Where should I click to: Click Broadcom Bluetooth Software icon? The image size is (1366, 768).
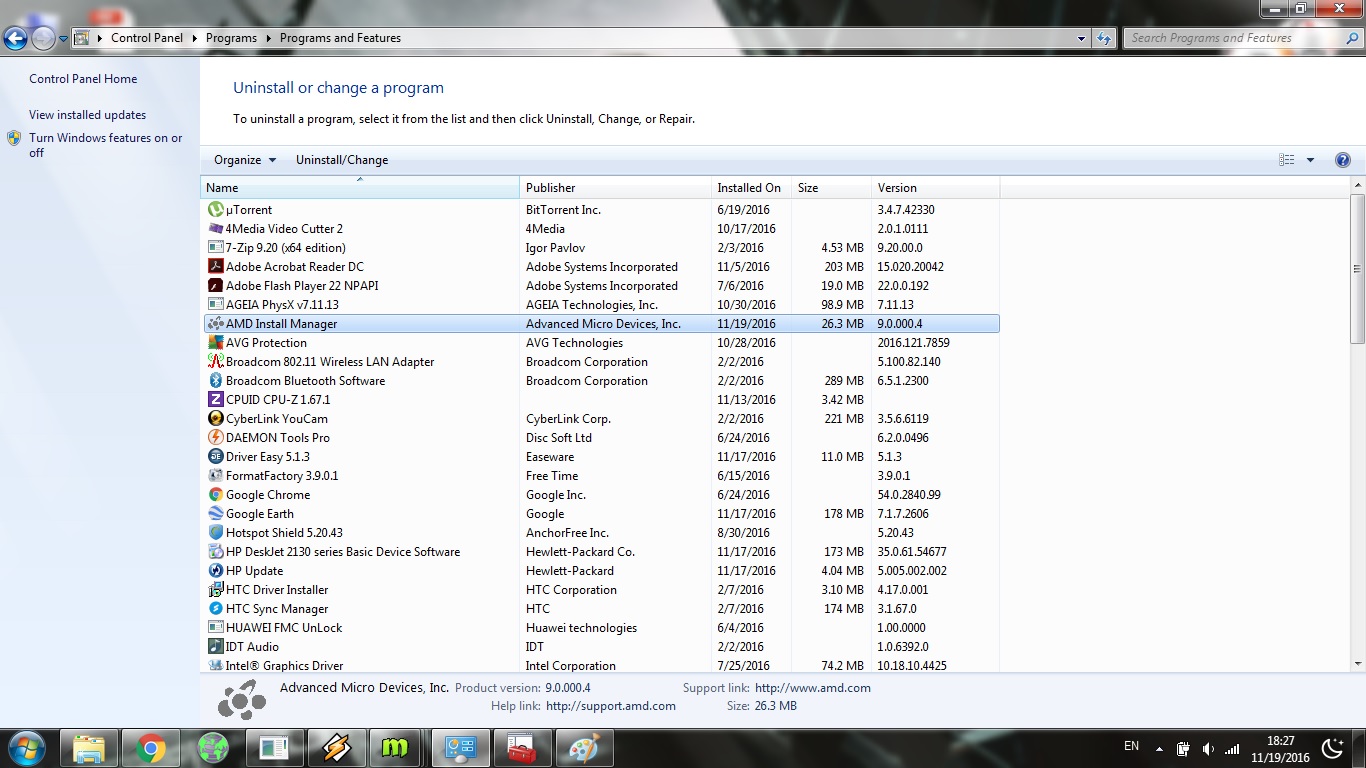(x=215, y=381)
